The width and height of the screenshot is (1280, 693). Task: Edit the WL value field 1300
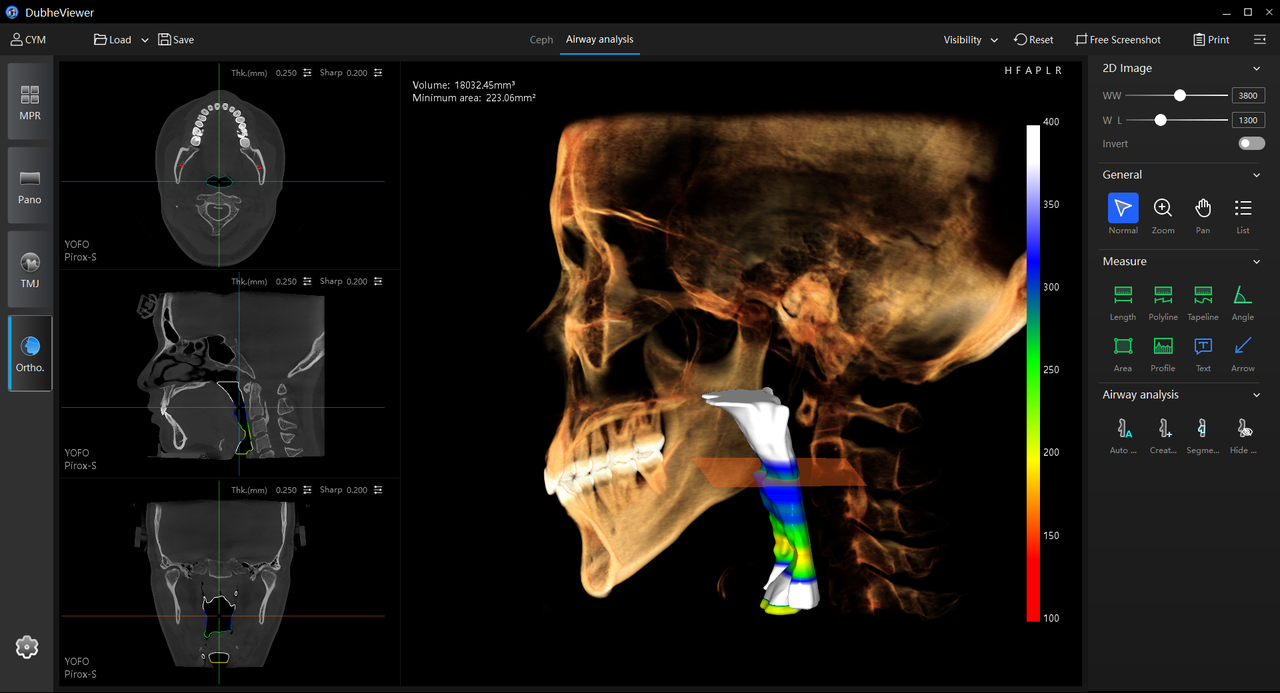1248,120
